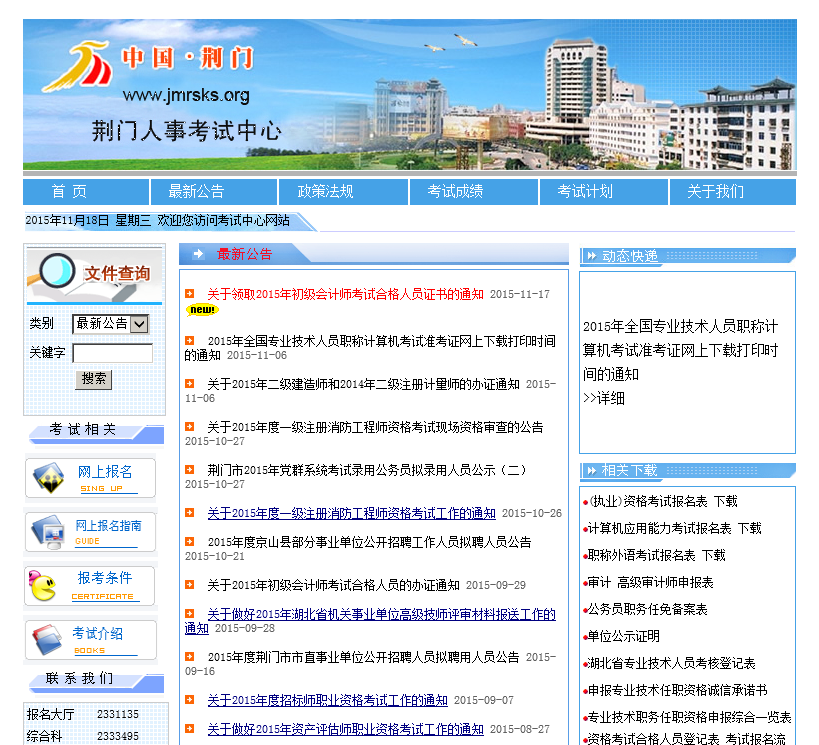Click the 考试相关 section heading
Screen dimensions: 819x745
[83, 429]
